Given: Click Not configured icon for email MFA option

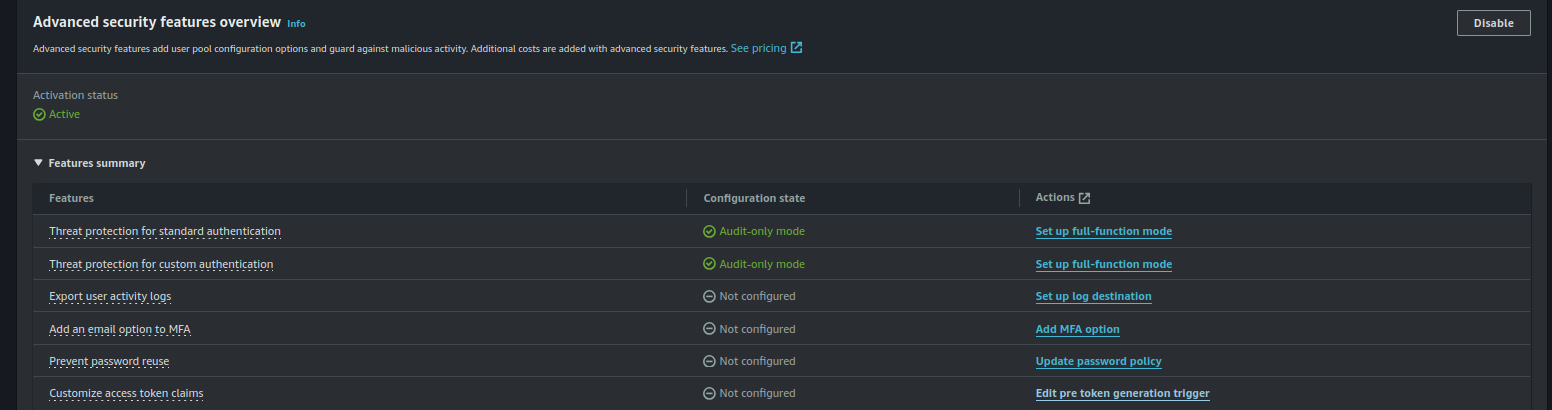Looking at the screenshot, I should click(x=709, y=329).
